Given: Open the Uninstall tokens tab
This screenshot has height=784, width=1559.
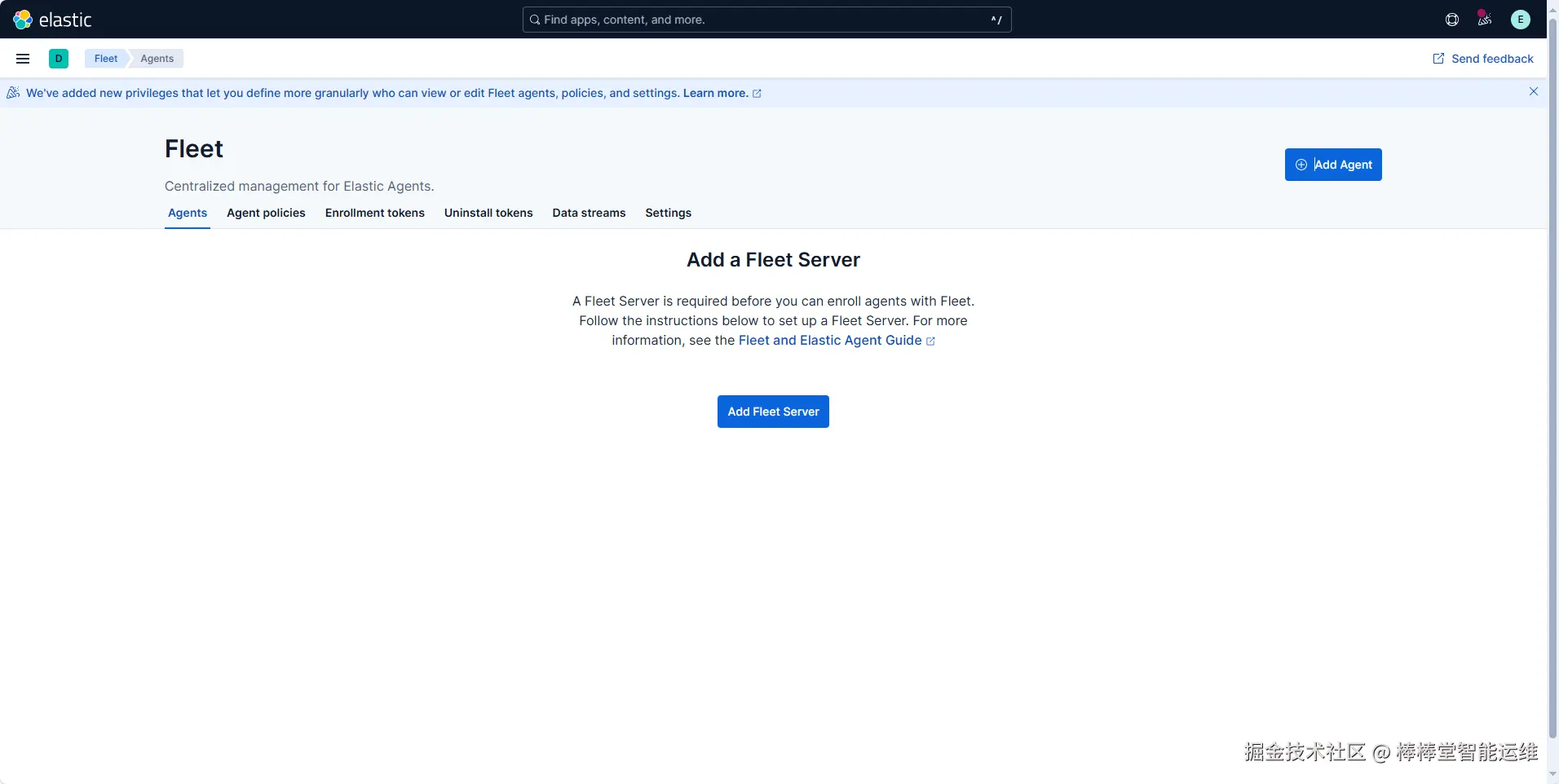Looking at the screenshot, I should tap(488, 213).
